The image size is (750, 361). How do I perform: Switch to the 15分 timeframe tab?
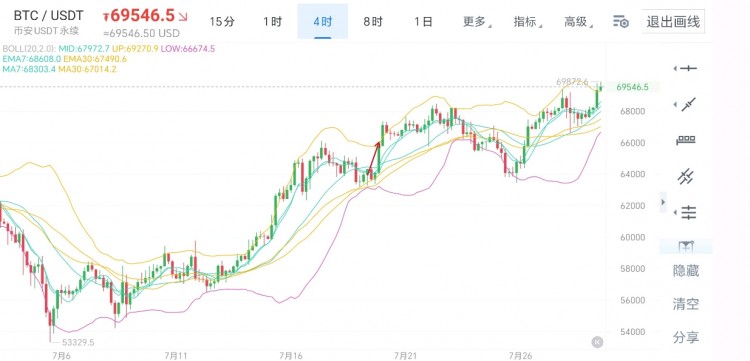(x=222, y=22)
